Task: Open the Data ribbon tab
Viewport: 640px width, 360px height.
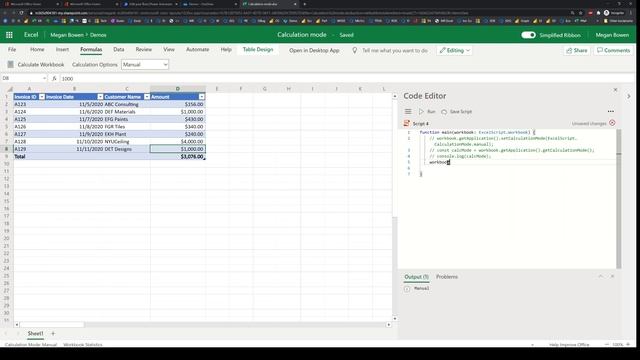Action: tap(118, 49)
